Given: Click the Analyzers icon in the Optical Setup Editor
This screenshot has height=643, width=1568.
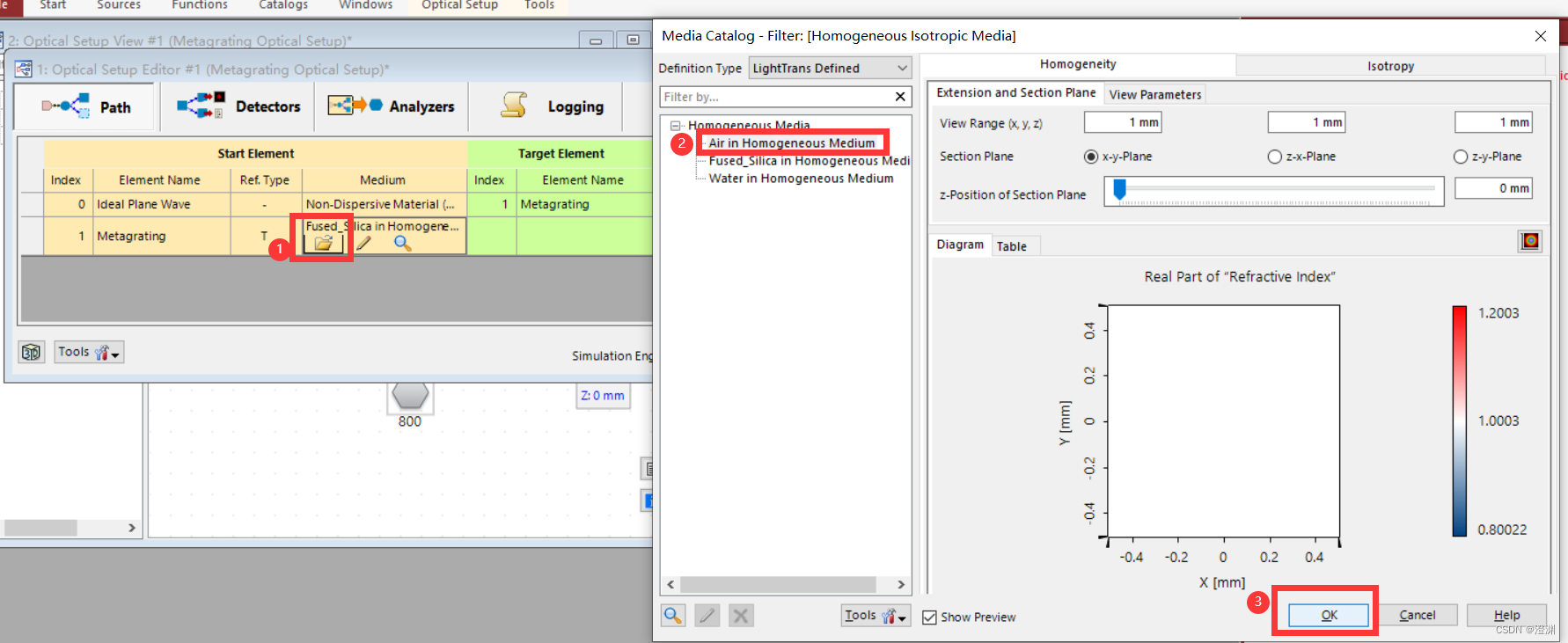Looking at the screenshot, I should [355, 106].
